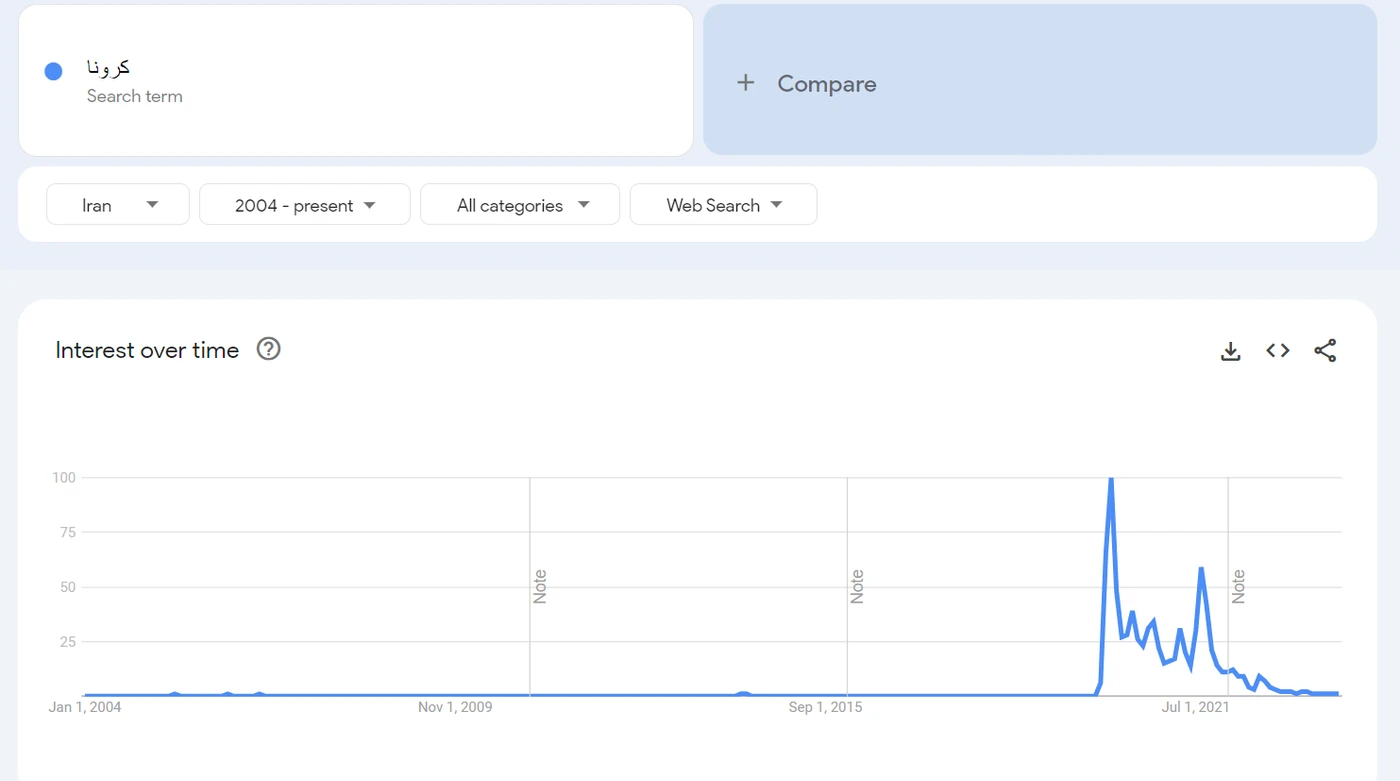
Task: Click the highest peak at 100 on the chart
Action: point(1111,480)
